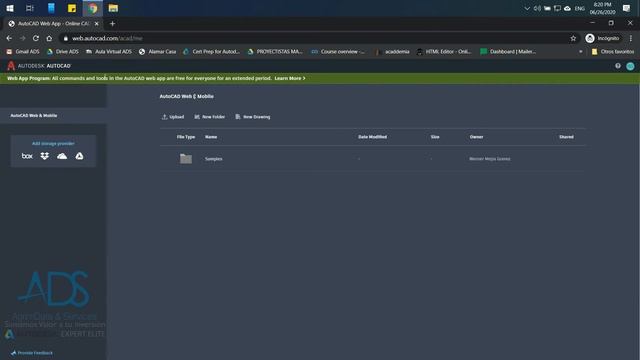This screenshot has width=640, height=360.
Task: Open Dashboard Mailer bookmark
Action: [508, 51]
